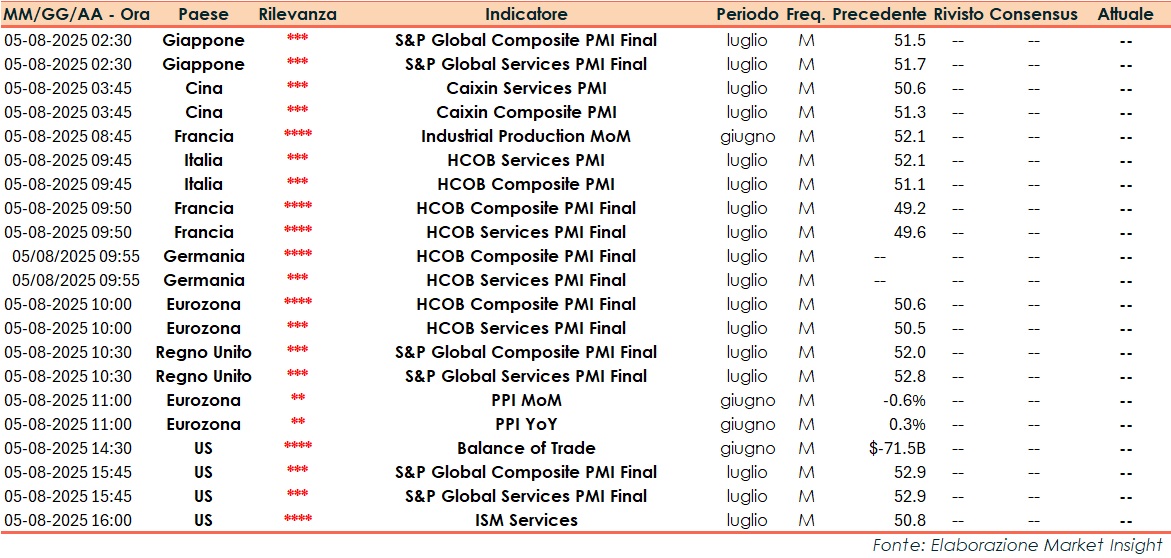Viewport: 1171px width, 558px height.
Task: Click the Periodo column header
Action: point(747,15)
